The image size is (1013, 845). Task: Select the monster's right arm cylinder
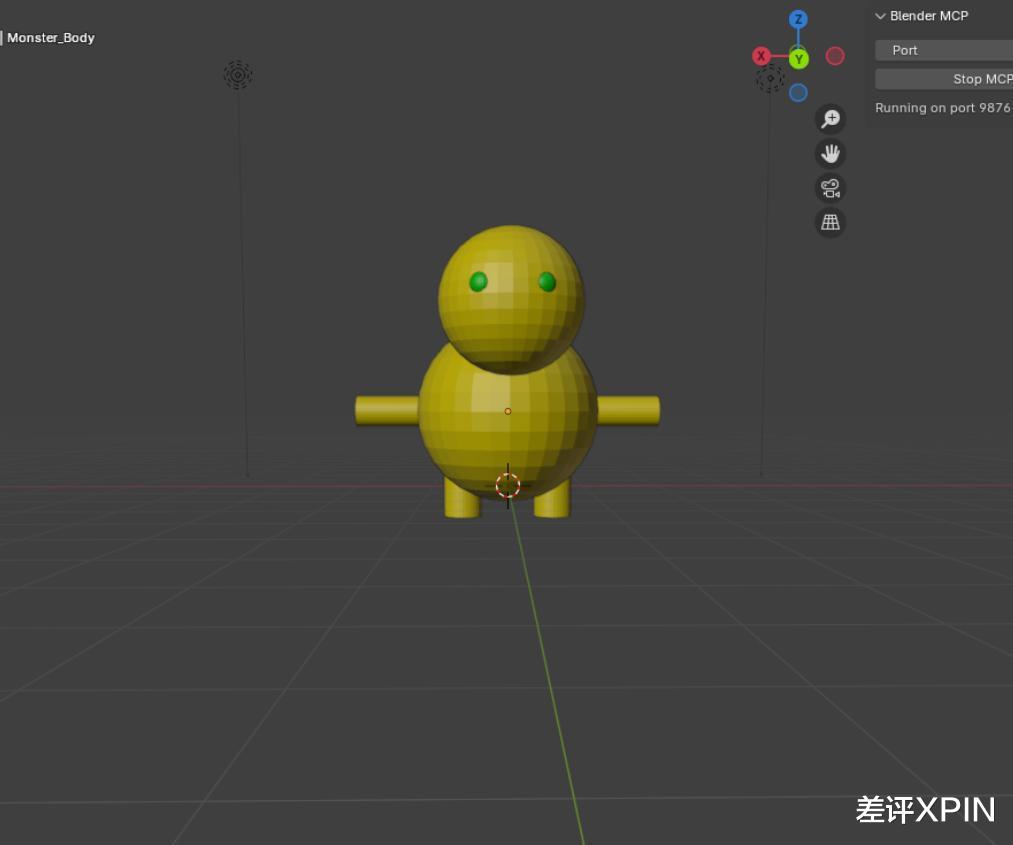click(x=629, y=410)
